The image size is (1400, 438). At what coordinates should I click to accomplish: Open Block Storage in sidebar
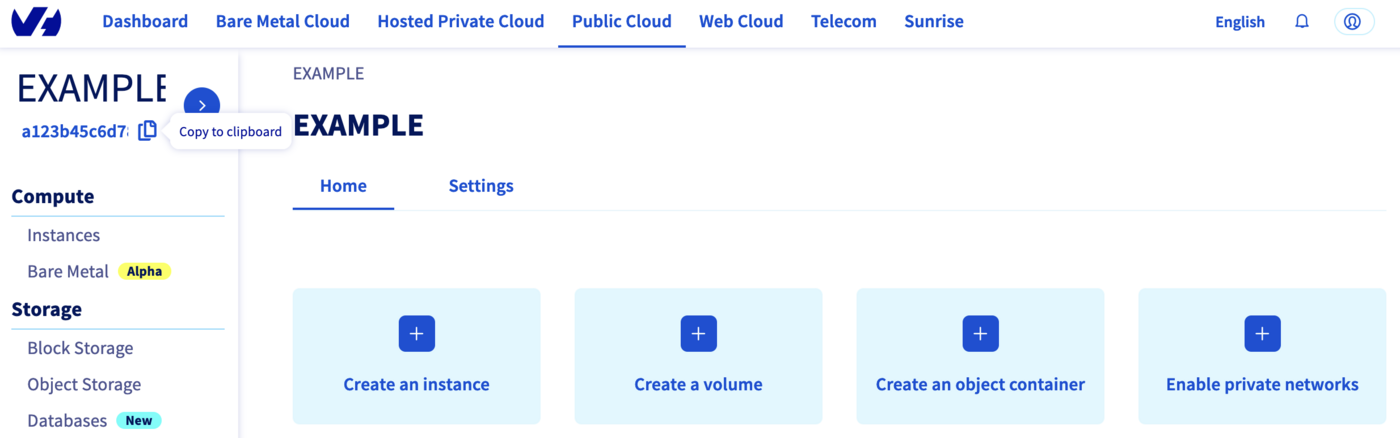pyautogui.click(x=80, y=348)
